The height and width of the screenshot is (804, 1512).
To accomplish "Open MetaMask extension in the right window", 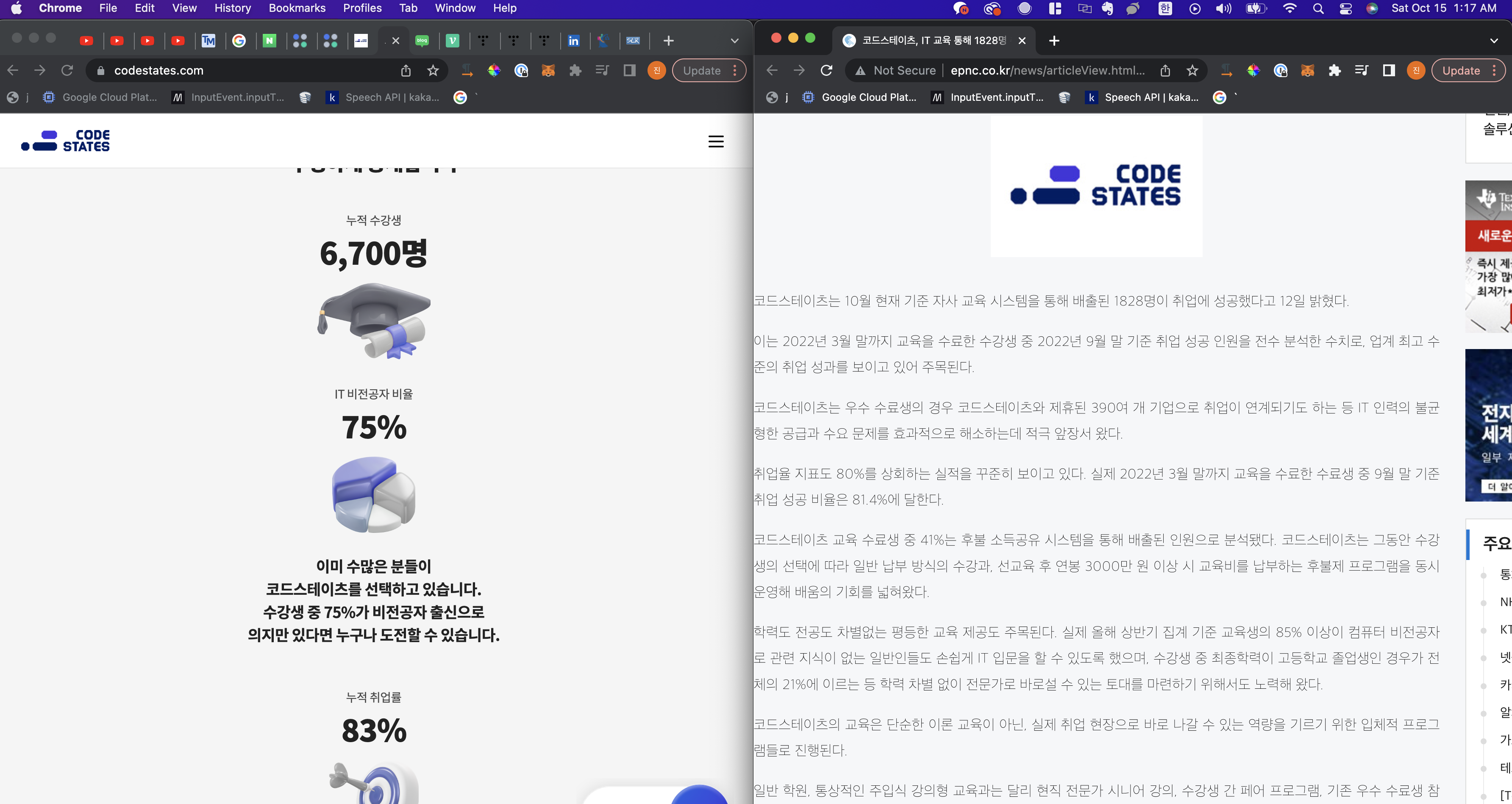I will [x=1307, y=70].
